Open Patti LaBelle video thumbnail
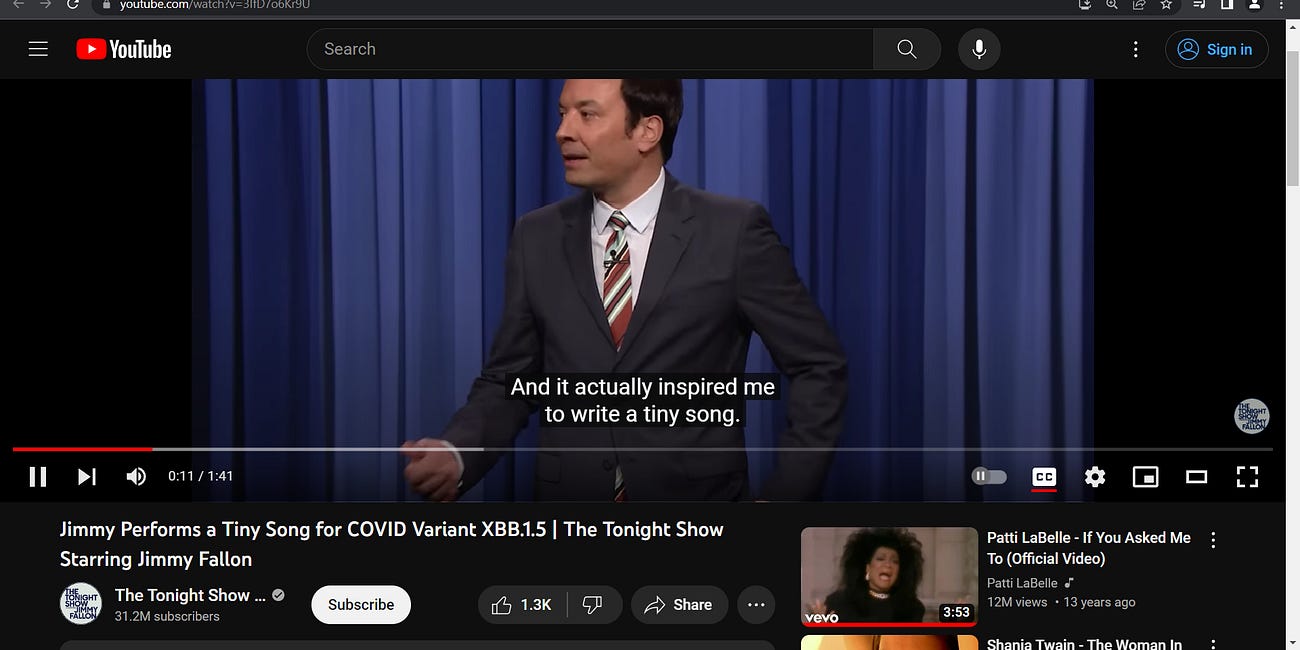 [x=889, y=577]
